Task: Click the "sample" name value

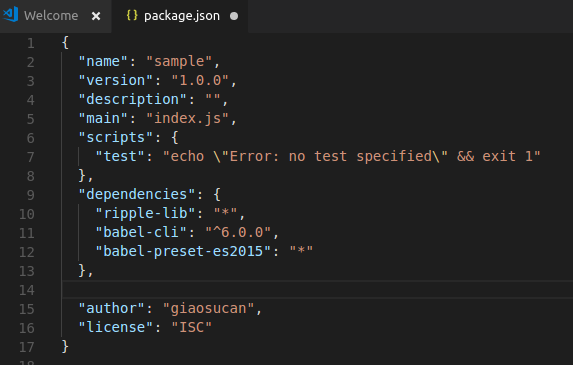Action: click(179, 61)
